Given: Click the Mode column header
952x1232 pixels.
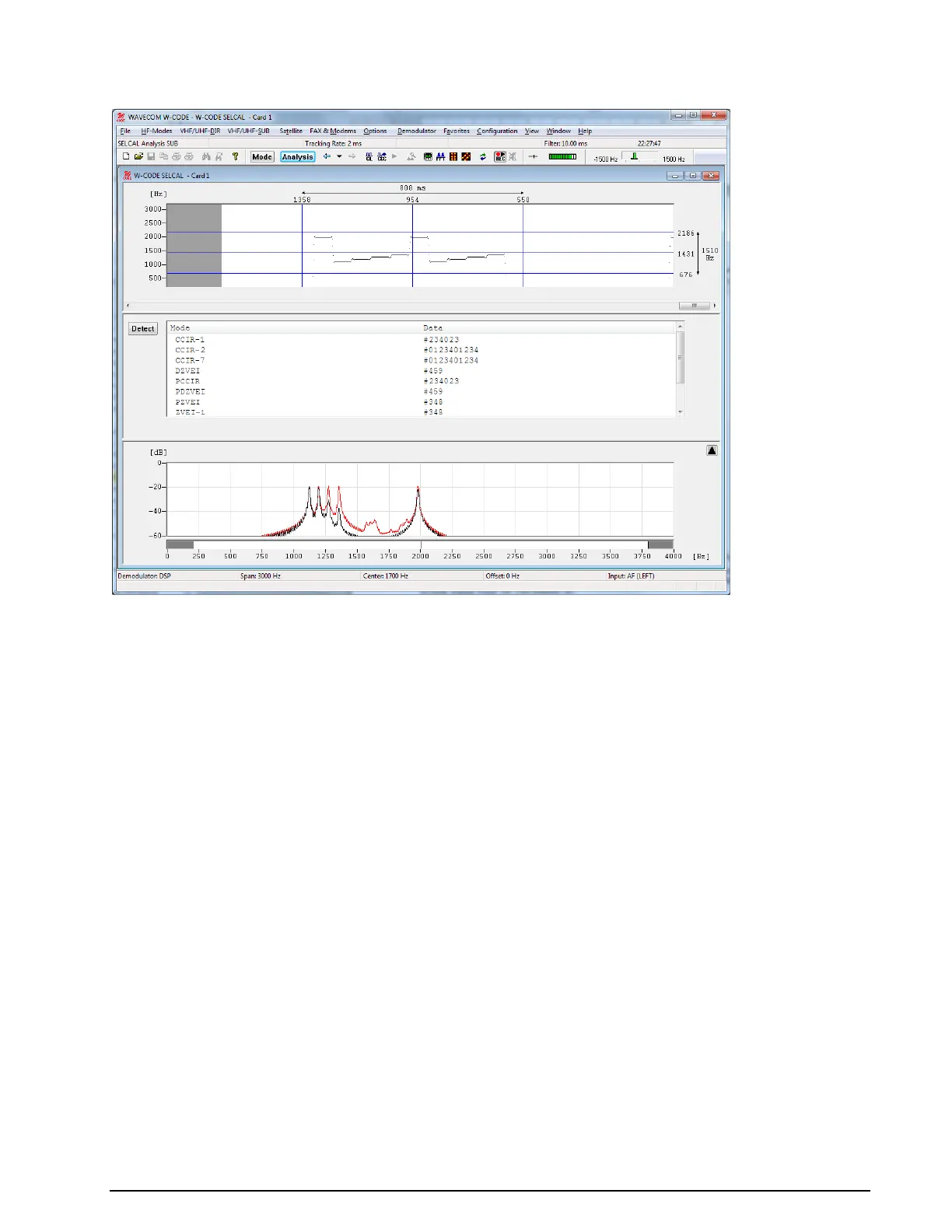Looking at the screenshot, I should point(294,327).
